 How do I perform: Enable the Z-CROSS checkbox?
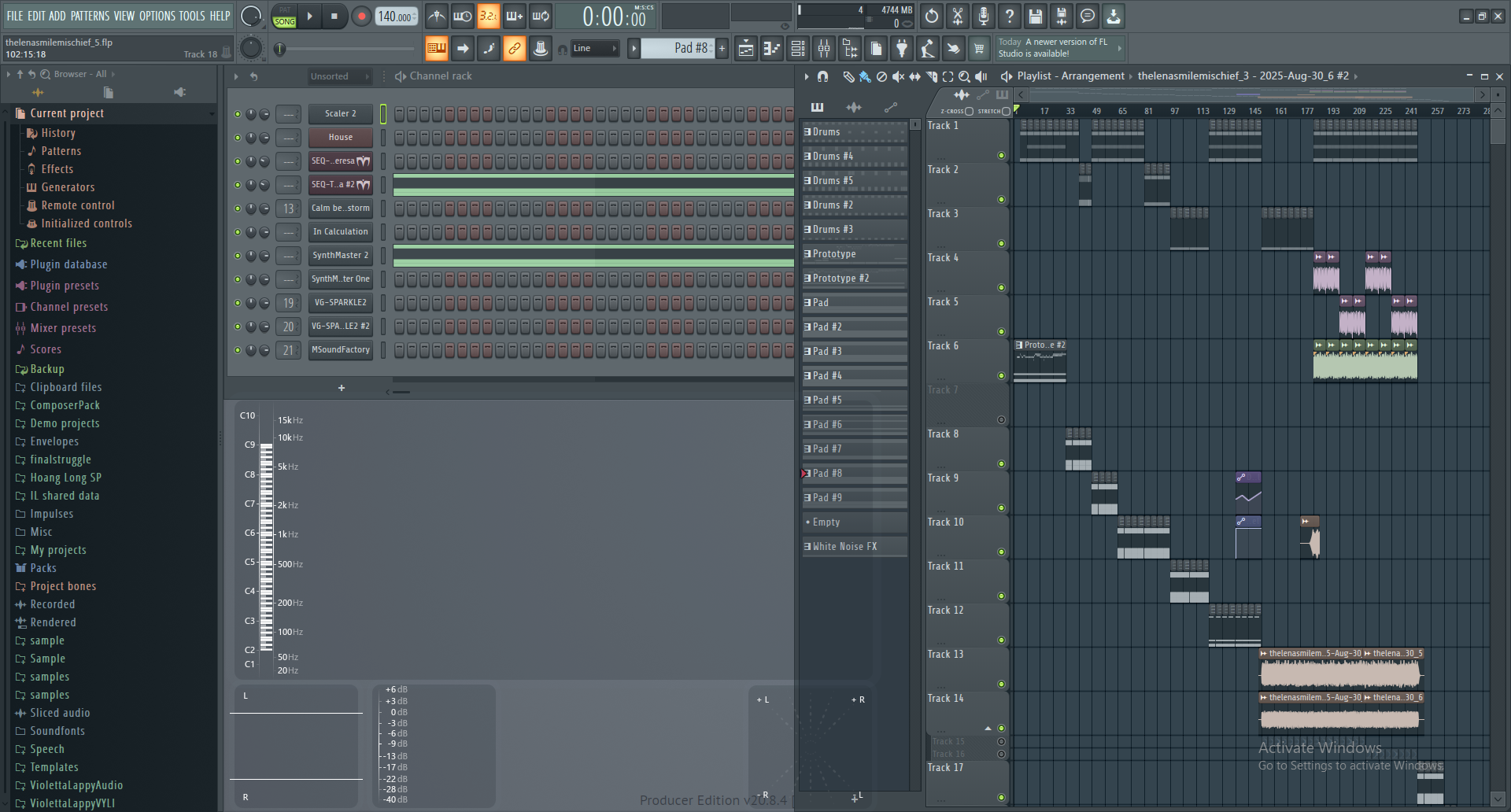pos(969,112)
